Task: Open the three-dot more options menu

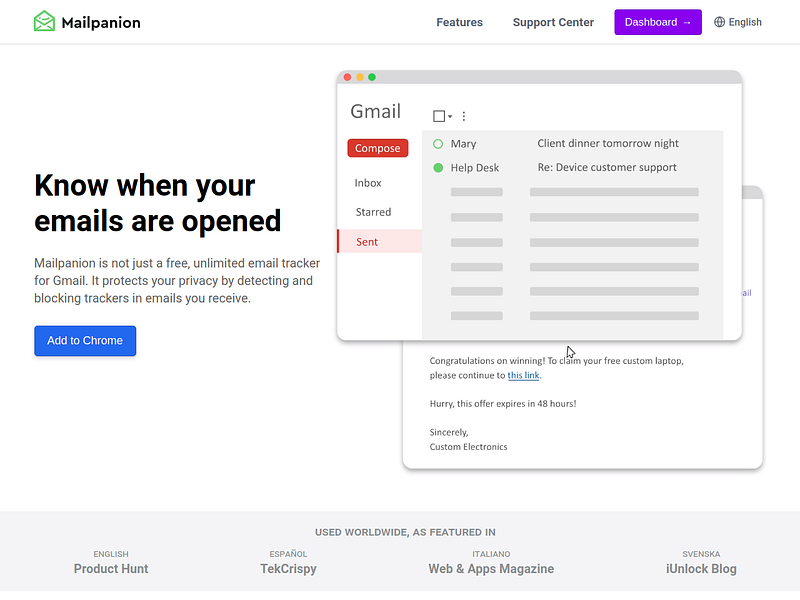Action: point(464,116)
